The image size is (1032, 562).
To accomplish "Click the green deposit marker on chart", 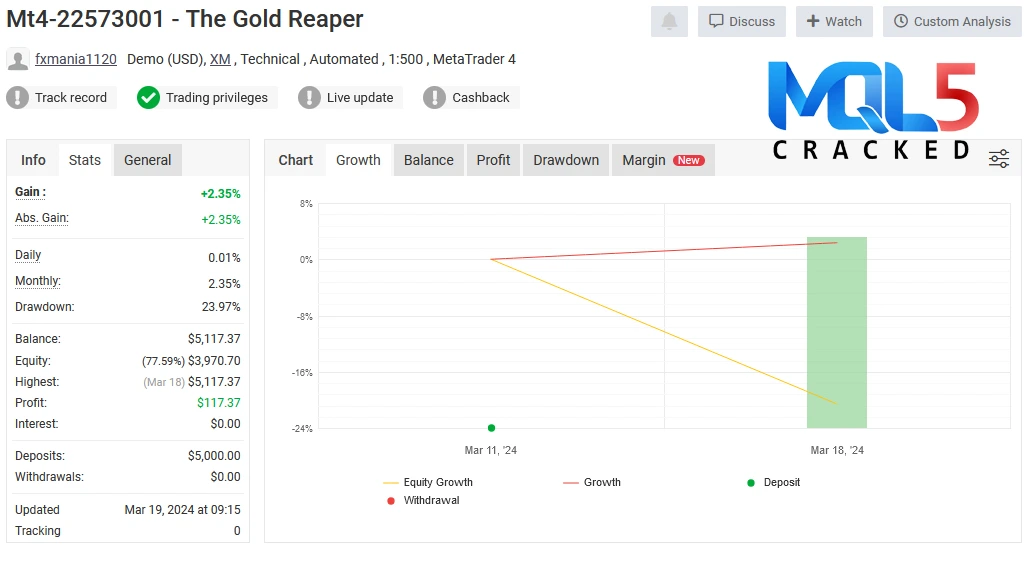I will click(x=492, y=428).
